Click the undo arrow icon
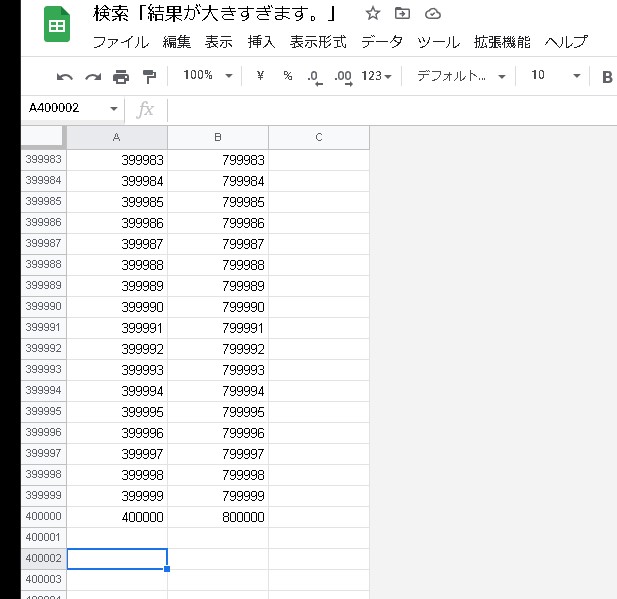Image resolution: width=617 pixels, height=599 pixels. coord(65,76)
